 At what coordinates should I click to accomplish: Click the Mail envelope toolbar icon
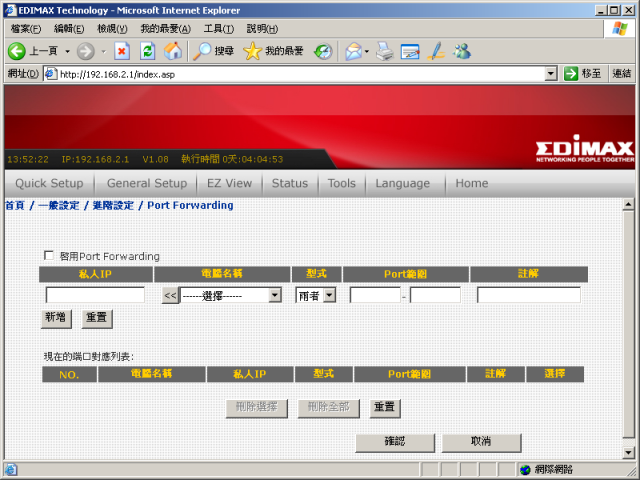[353, 51]
